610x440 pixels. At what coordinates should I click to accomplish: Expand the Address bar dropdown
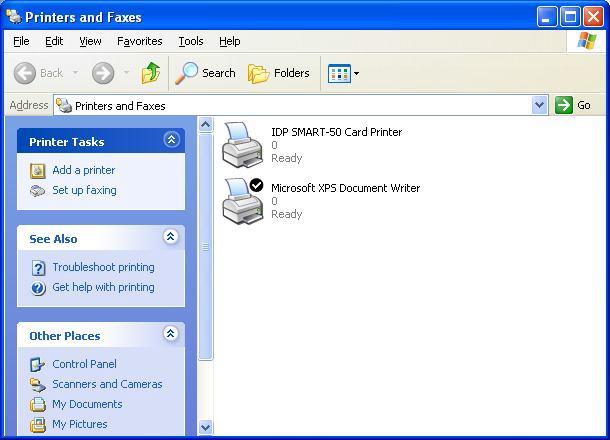pos(540,105)
